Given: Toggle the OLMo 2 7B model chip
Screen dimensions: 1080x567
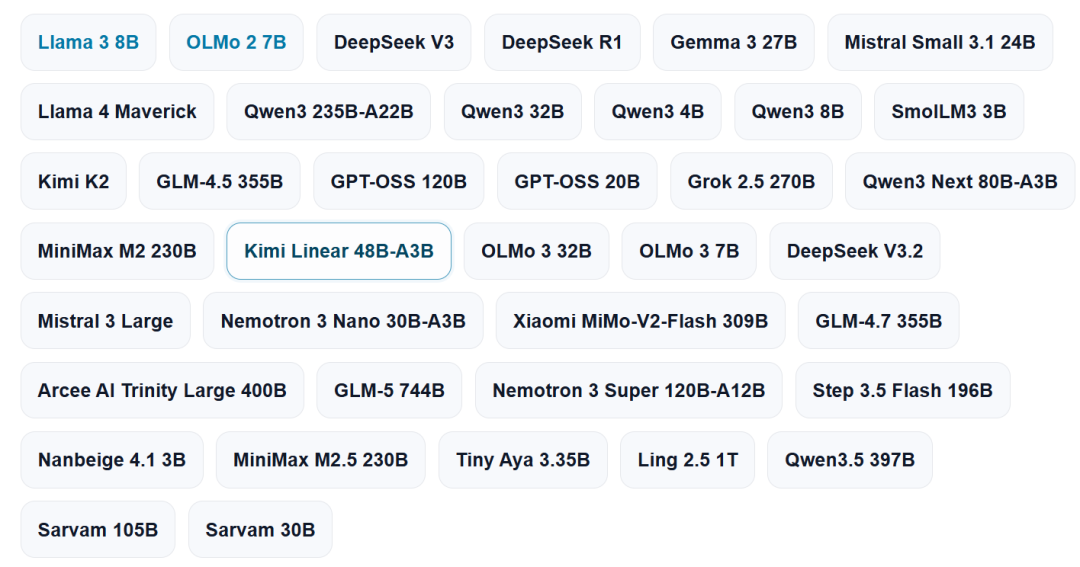Looking at the screenshot, I should click(x=236, y=42).
